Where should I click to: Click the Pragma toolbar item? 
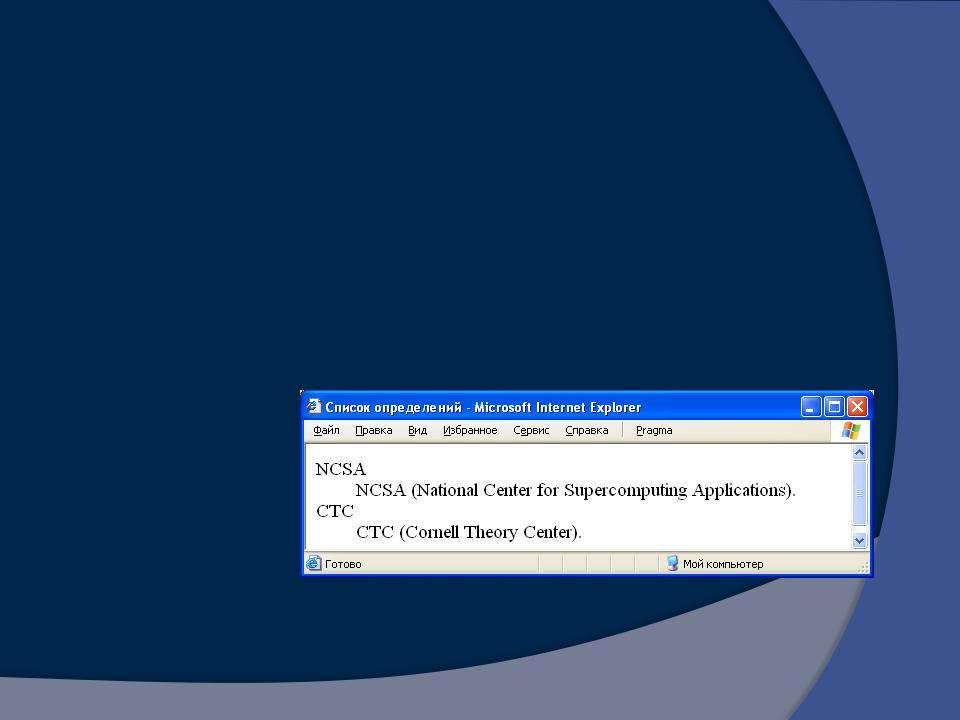coord(654,430)
